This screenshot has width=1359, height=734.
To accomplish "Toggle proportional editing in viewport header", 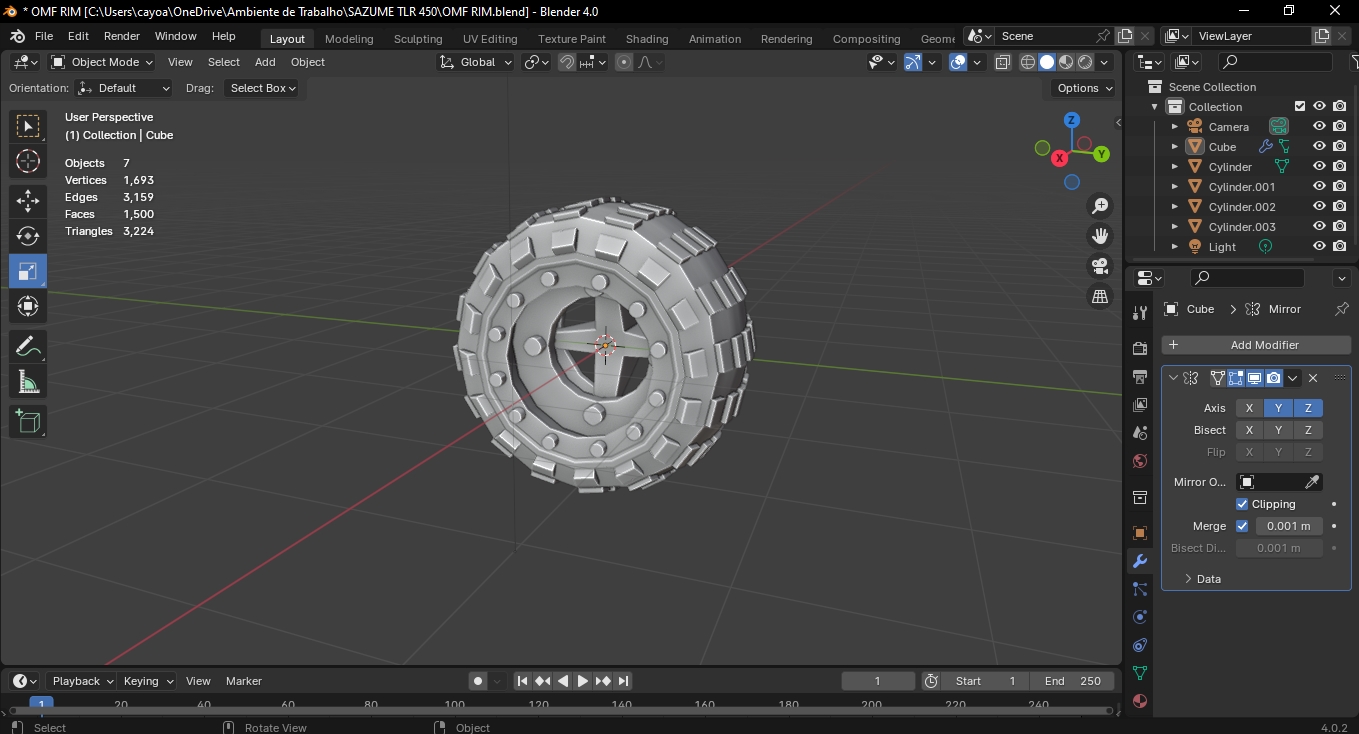I will pyautogui.click(x=624, y=62).
